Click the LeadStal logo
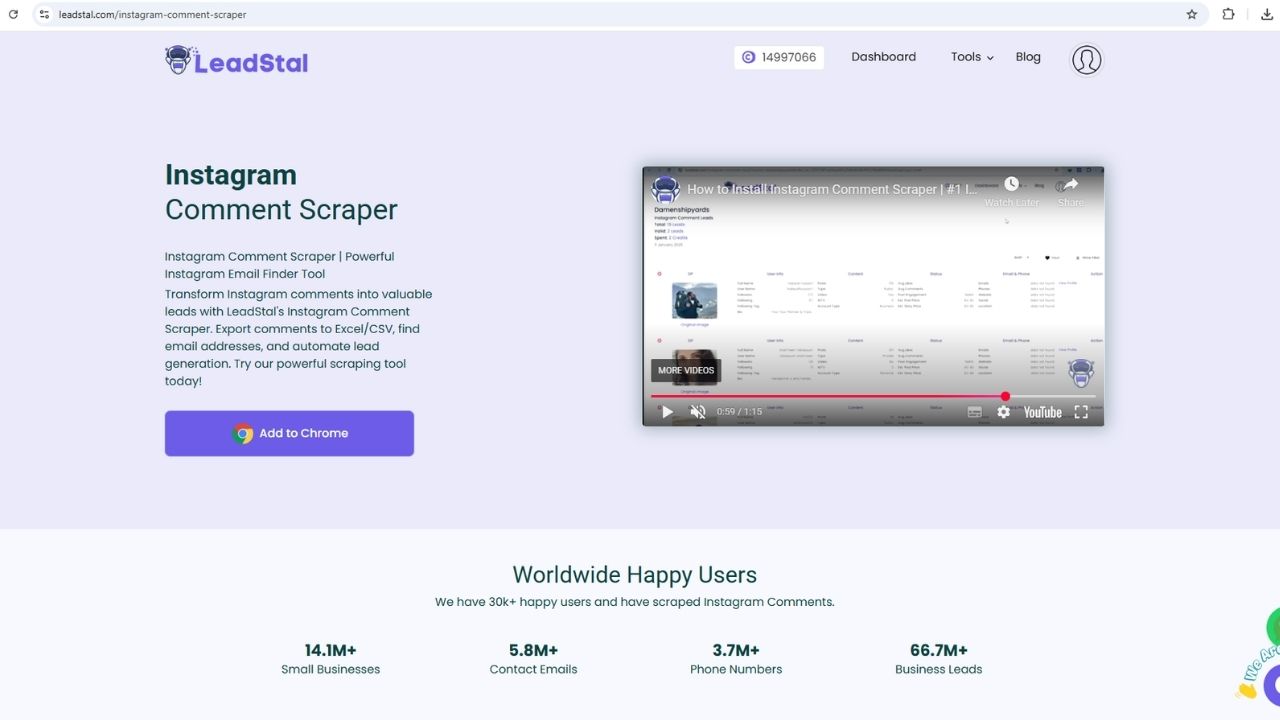 coord(237,61)
